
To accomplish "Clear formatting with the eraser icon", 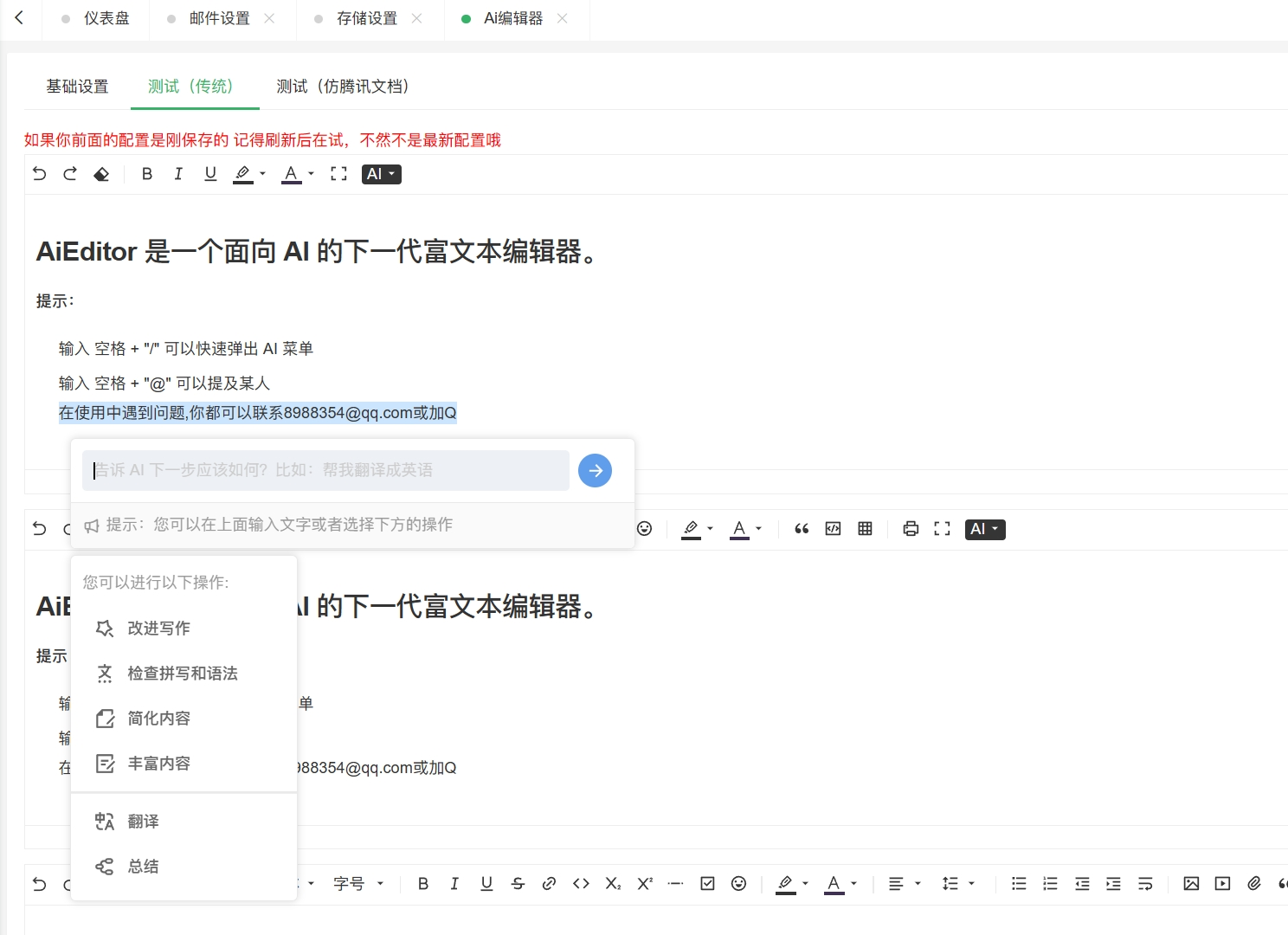I will (x=101, y=174).
